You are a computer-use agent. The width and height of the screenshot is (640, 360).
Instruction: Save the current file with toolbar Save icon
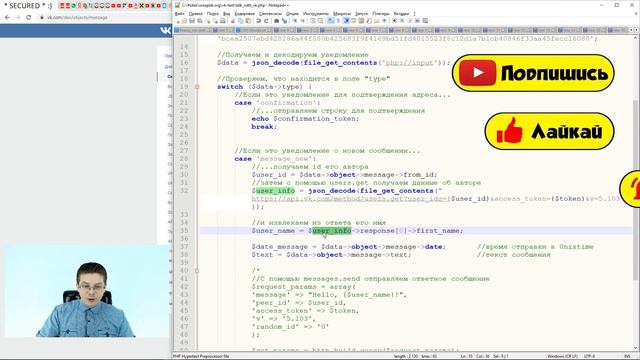pos(192,21)
